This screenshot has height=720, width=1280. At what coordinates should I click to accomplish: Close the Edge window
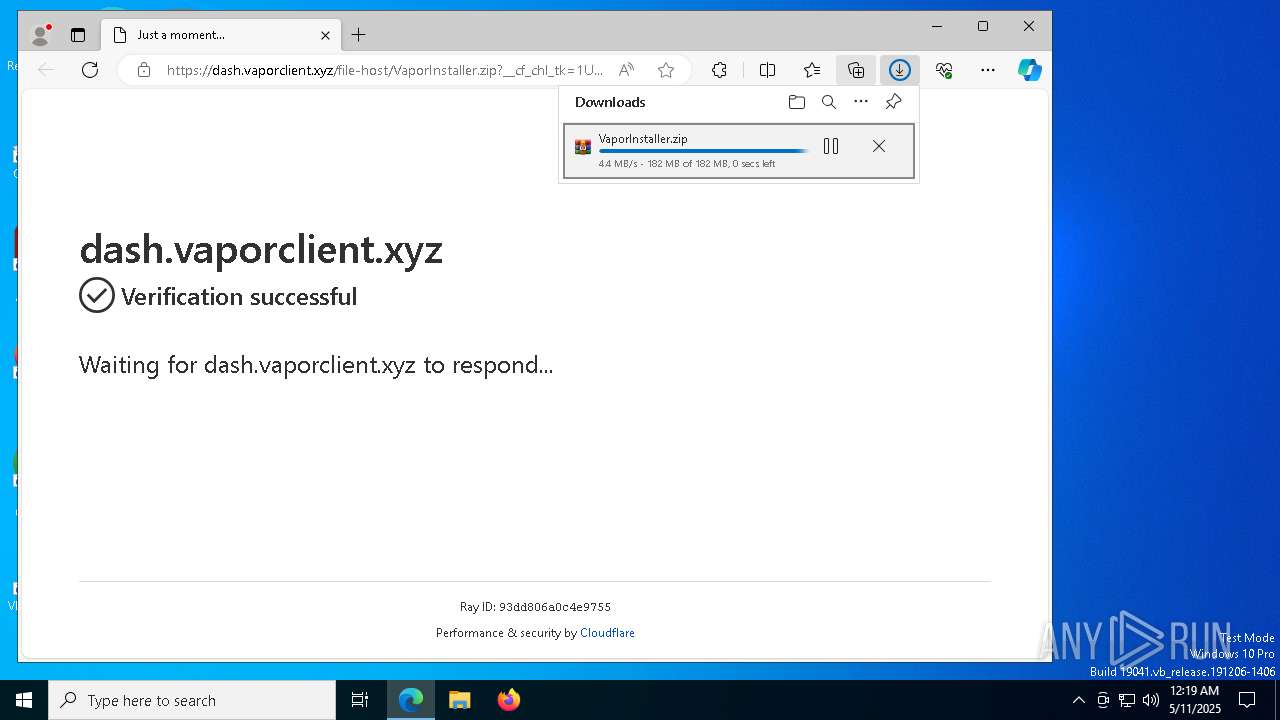(1028, 26)
